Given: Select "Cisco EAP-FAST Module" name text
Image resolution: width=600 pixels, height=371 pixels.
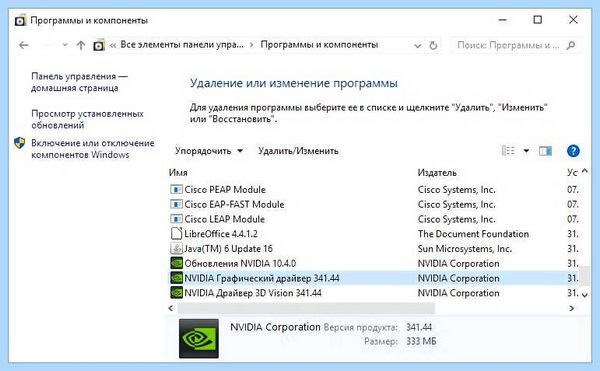Looking at the screenshot, I should [234, 204].
